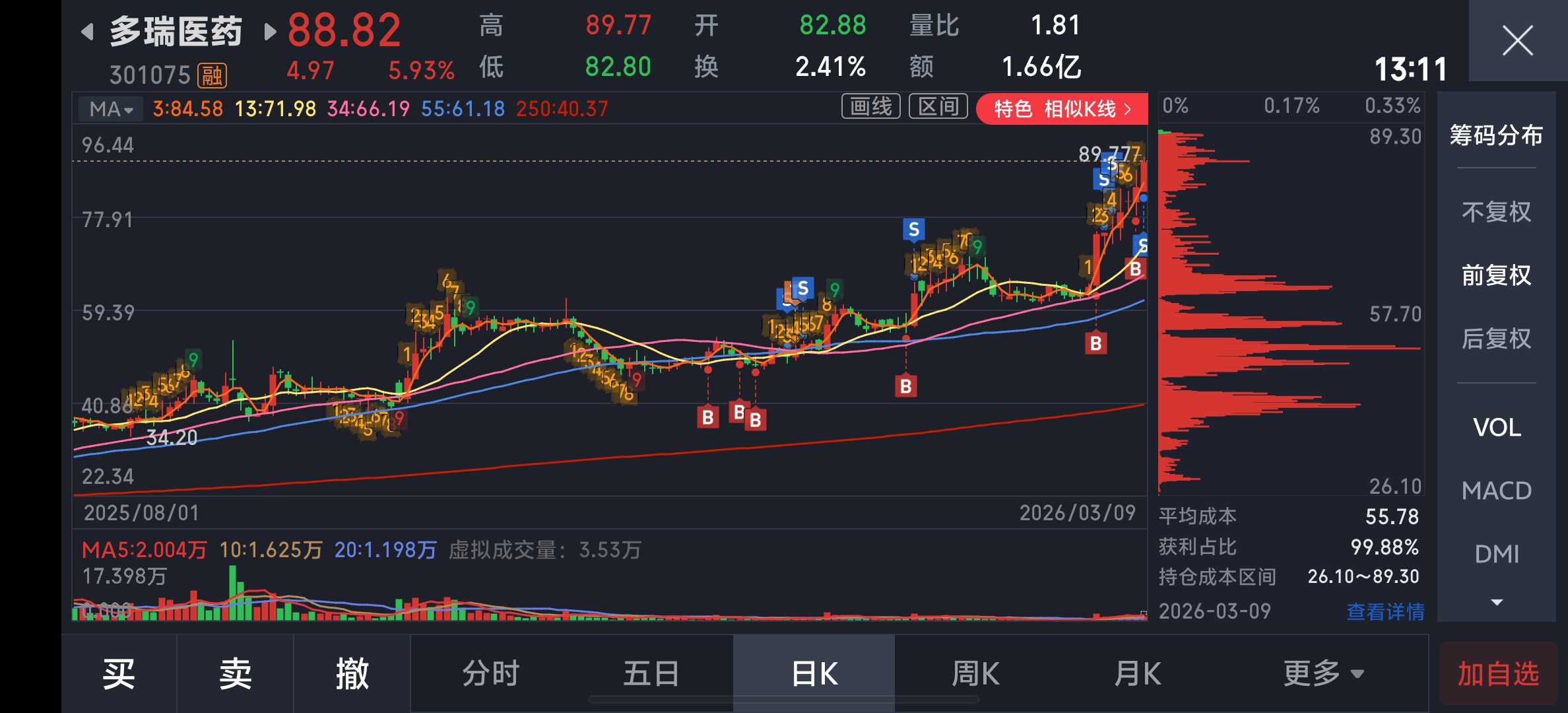Enable the 区间 range statistics tool

[938, 107]
